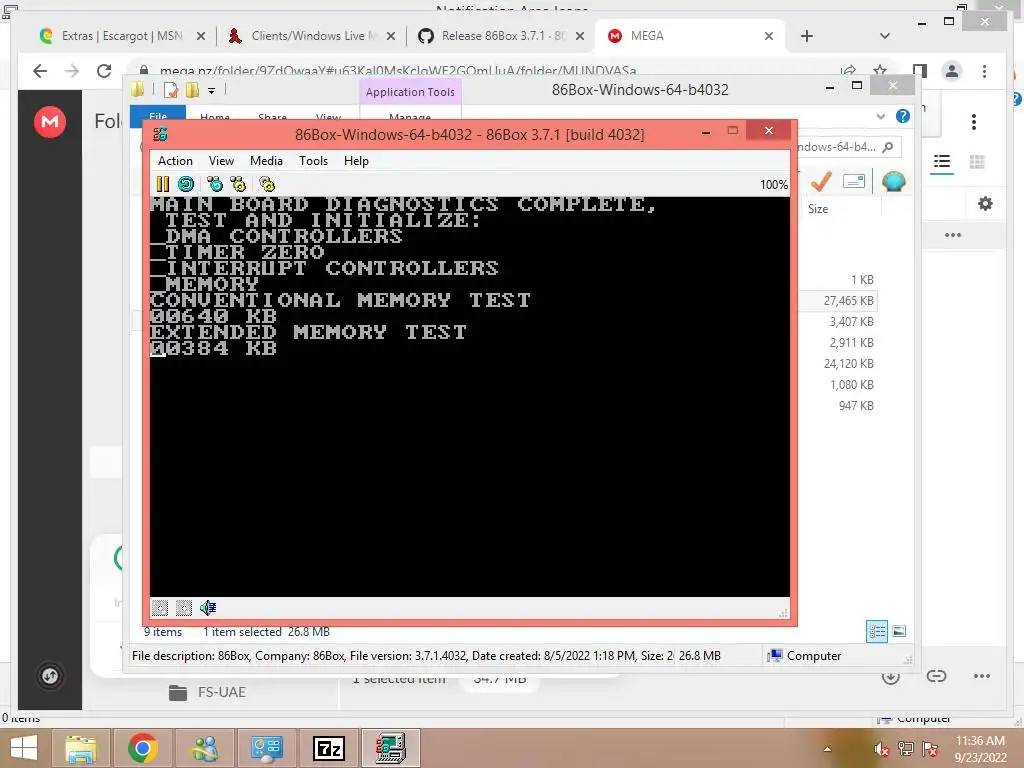The width and height of the screenshot is (1024, 768).
Task: Reload the MEGA page in Chrome
Action: pos(104,71)
